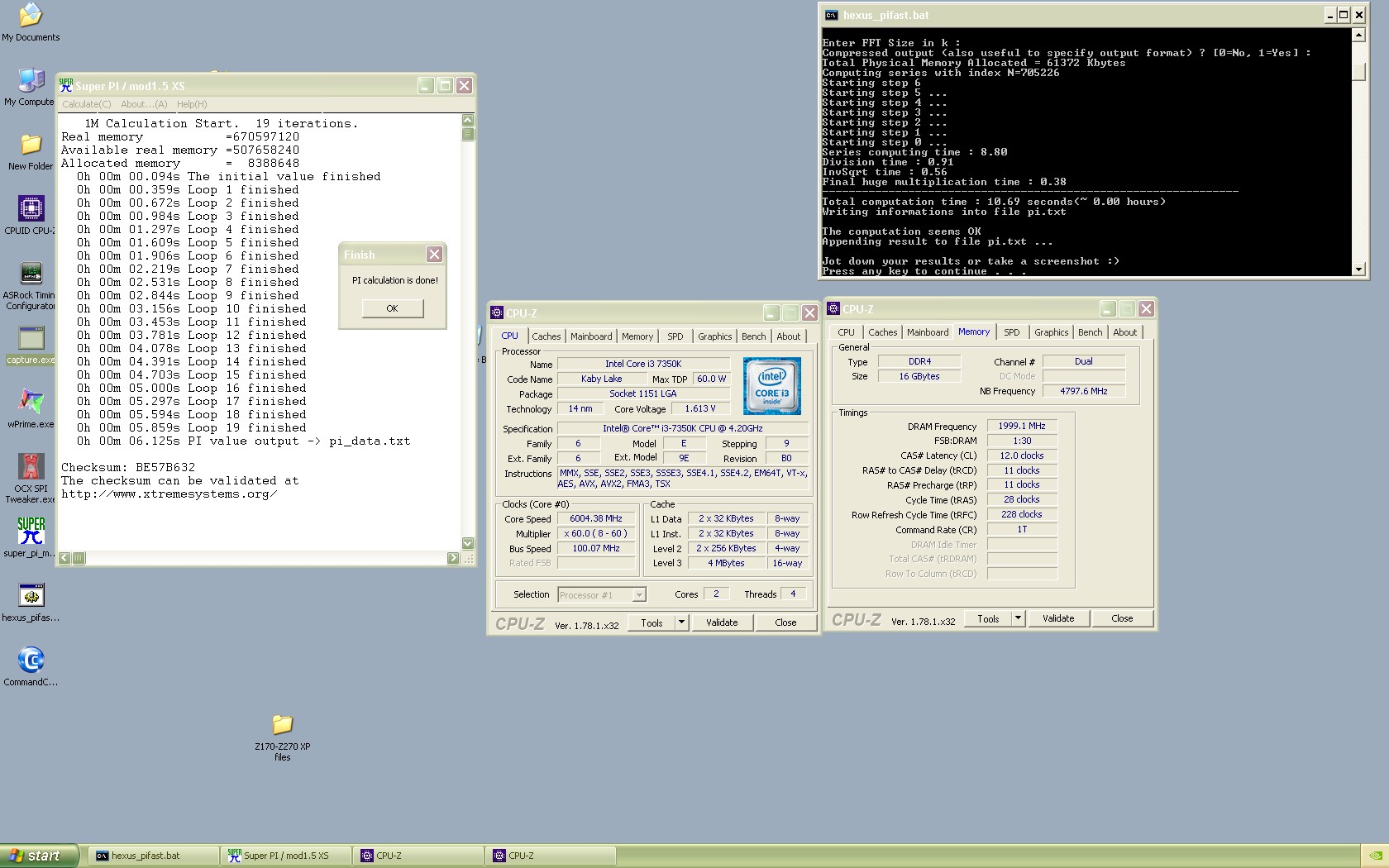Open Graphics tab in right CPU-Z

click(1051, 332)
